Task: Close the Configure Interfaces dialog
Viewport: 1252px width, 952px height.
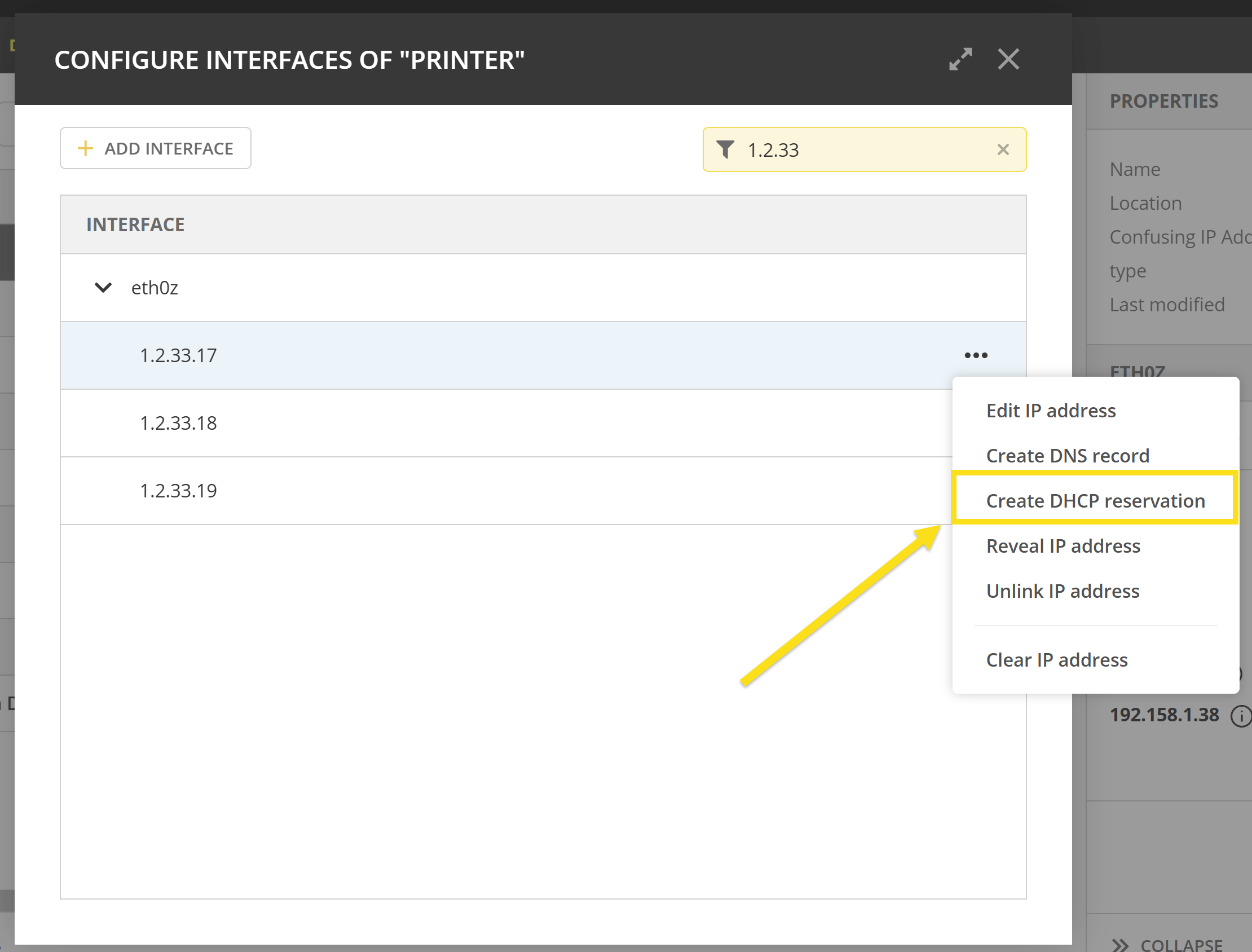Action: coord(1008,59)
